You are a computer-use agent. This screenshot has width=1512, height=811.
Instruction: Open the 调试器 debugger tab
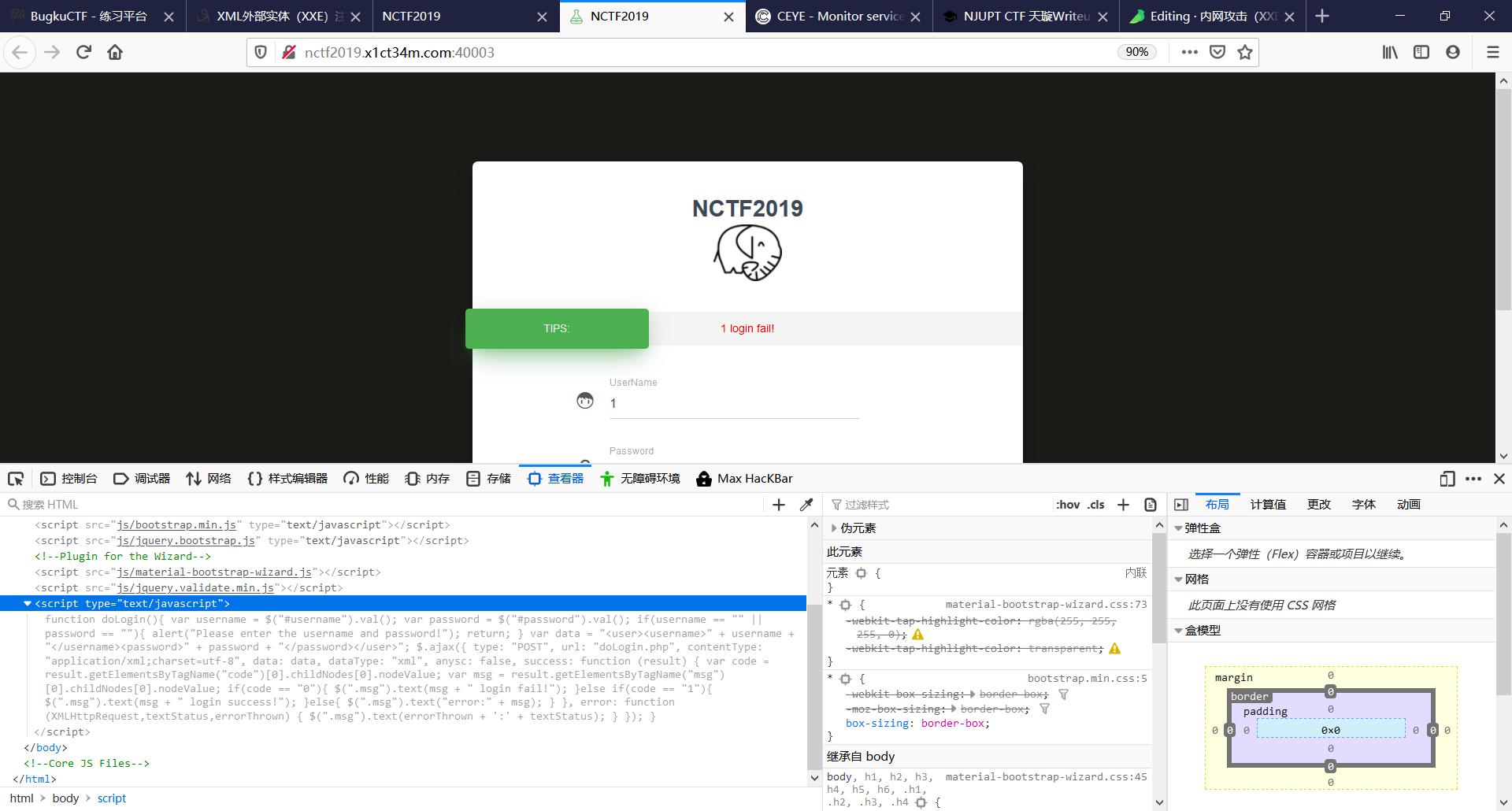point(143,479)
